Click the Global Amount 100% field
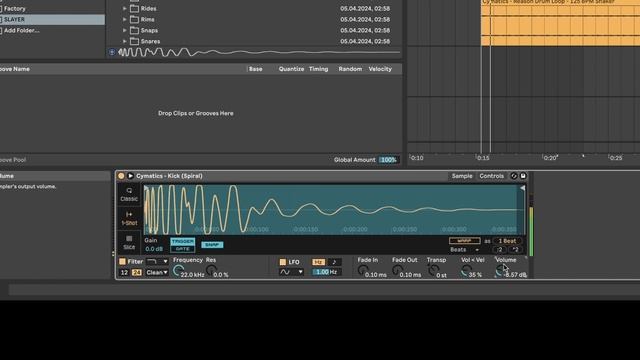This screenshot has height=360, width=640. (x=388, y=160)
